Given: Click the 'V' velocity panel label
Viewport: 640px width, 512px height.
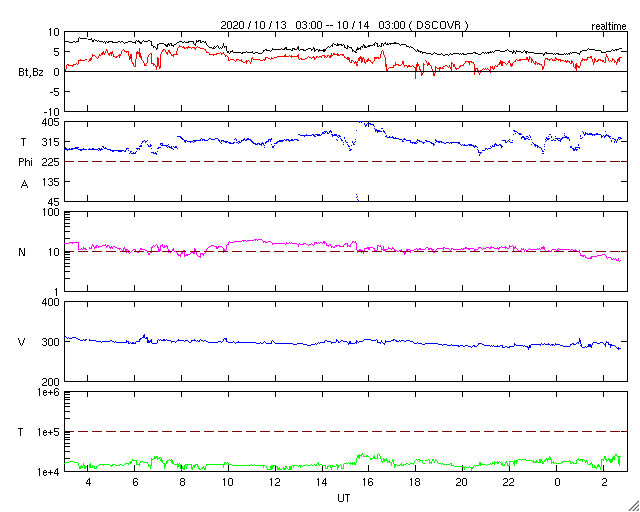Looking at the screenshot, I should pyautogui.click(x=22, y=342).
